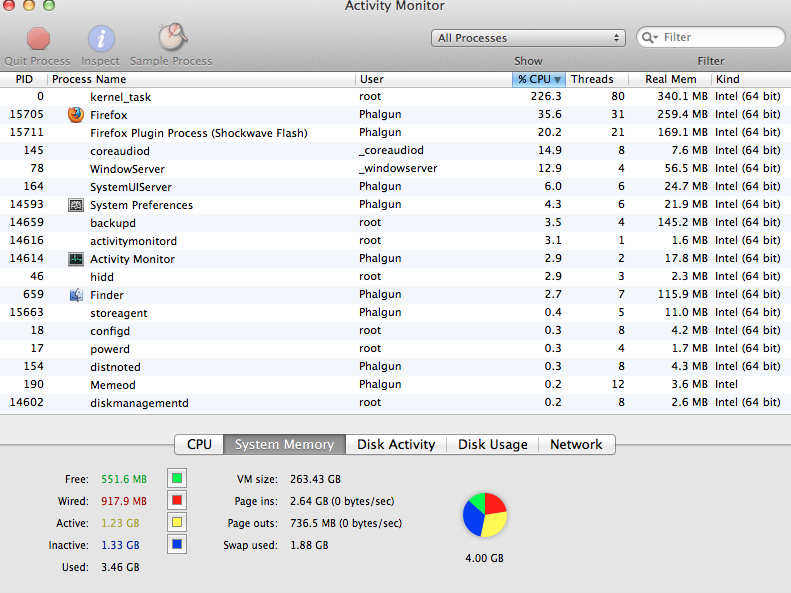Sort by the User column header
Viewport: 791px width, 593px height.
(434, 79)
